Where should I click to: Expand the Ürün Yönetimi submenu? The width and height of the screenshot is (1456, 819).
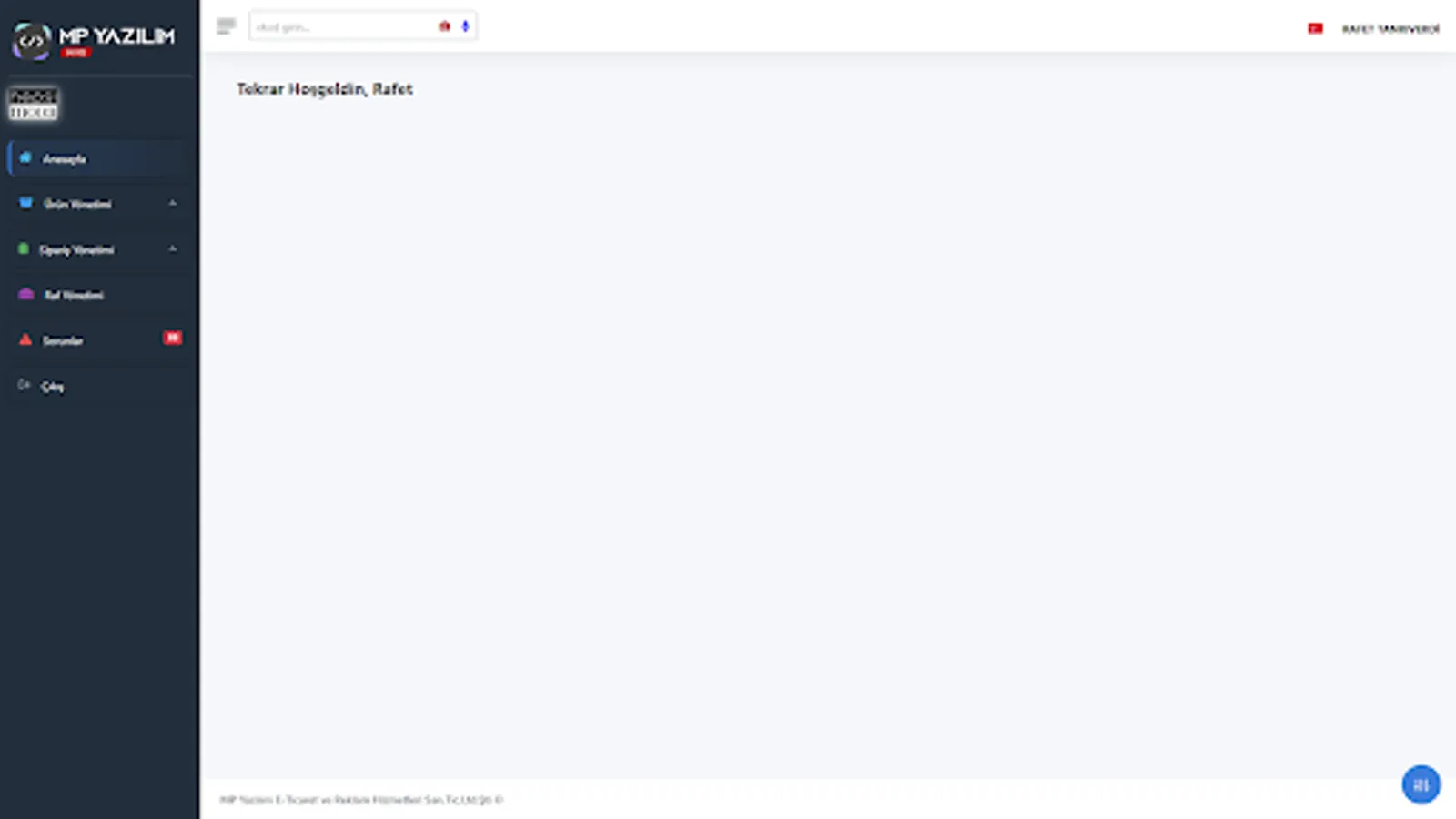172,203
